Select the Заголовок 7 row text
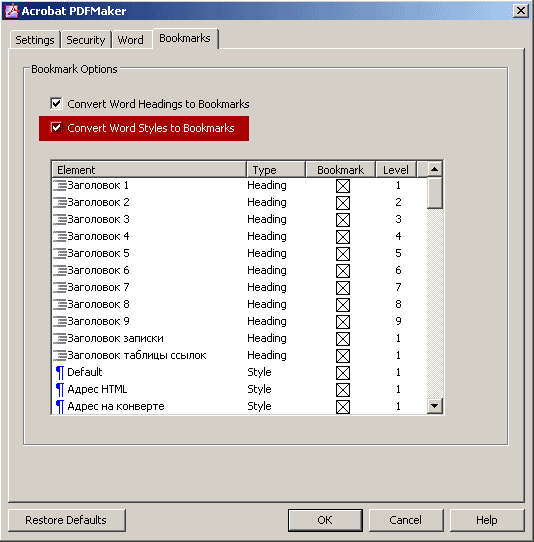 pos(98,287)
